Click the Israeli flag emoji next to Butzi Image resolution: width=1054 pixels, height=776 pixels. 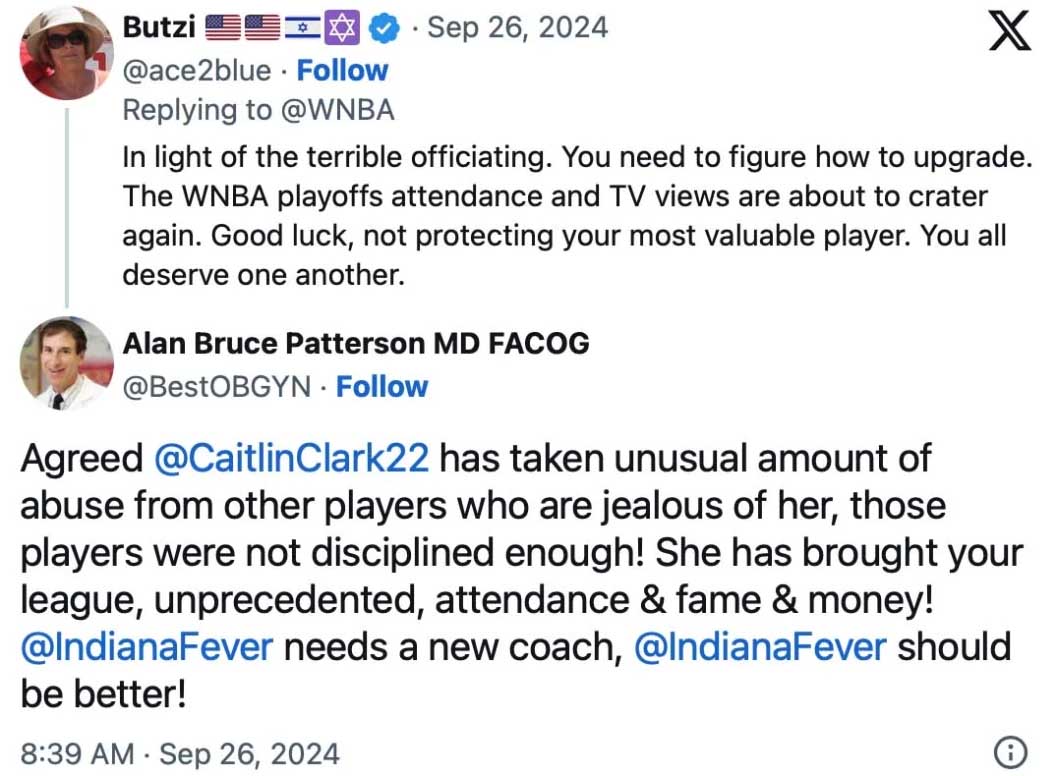tap(302, 28)
